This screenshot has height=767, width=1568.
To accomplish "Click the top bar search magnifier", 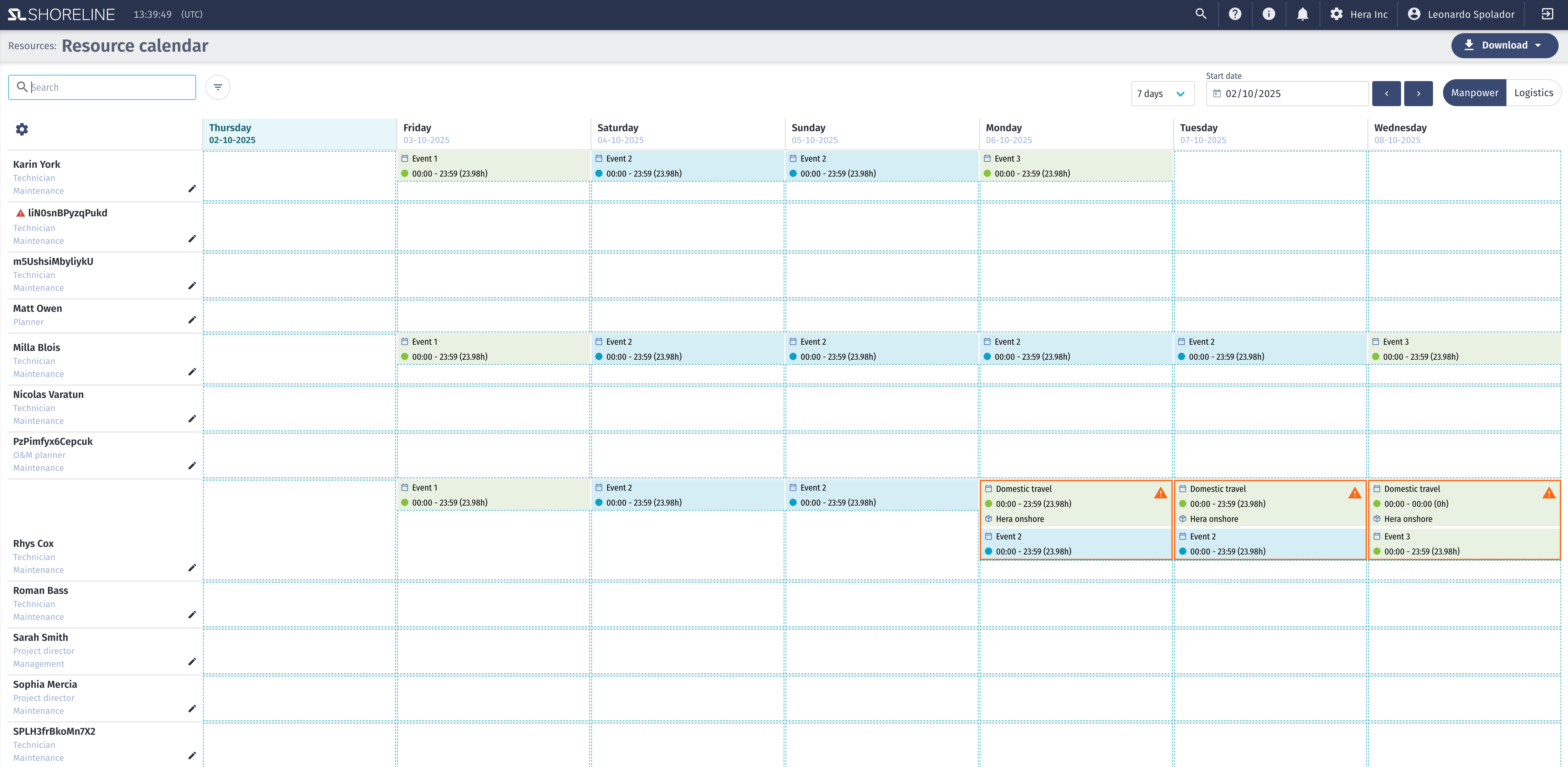I will click(x=1200, y=14).
